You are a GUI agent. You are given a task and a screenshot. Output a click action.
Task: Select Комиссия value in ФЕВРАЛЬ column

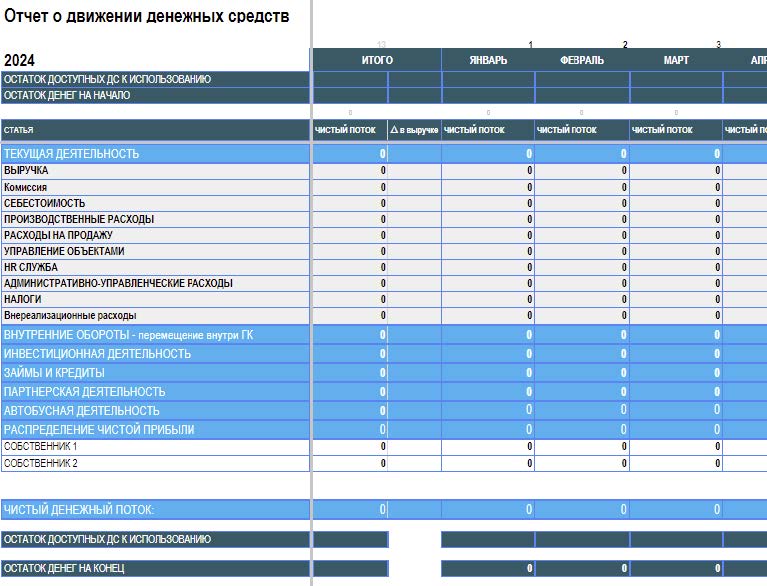(582, 187)
